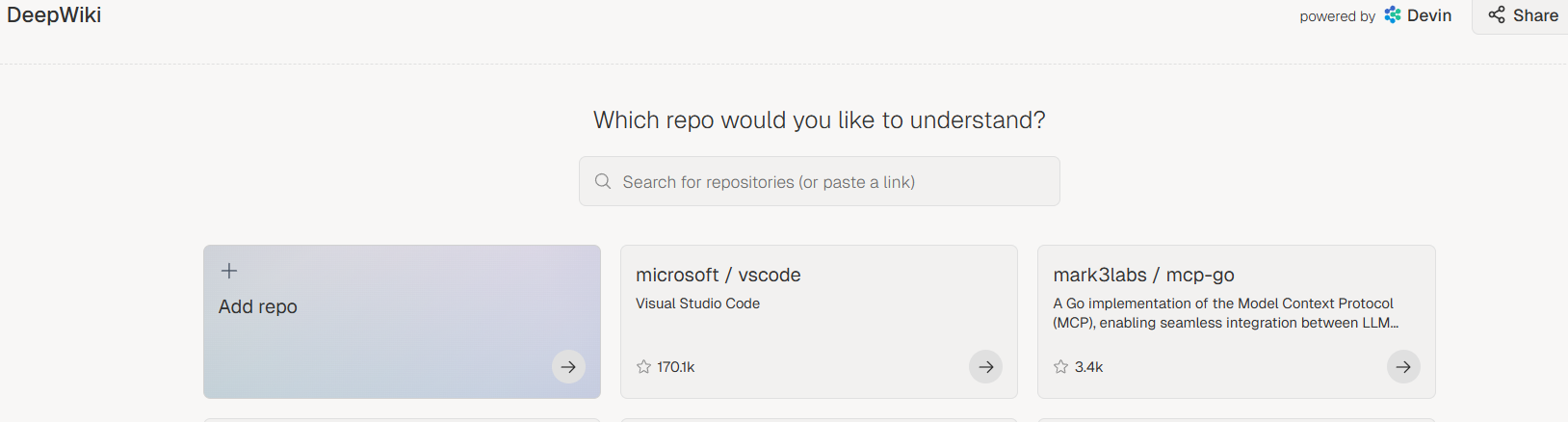Click the 170.1k star count
The width and height of the screenshot is (1568, 422).
click(x=676, y=367)
